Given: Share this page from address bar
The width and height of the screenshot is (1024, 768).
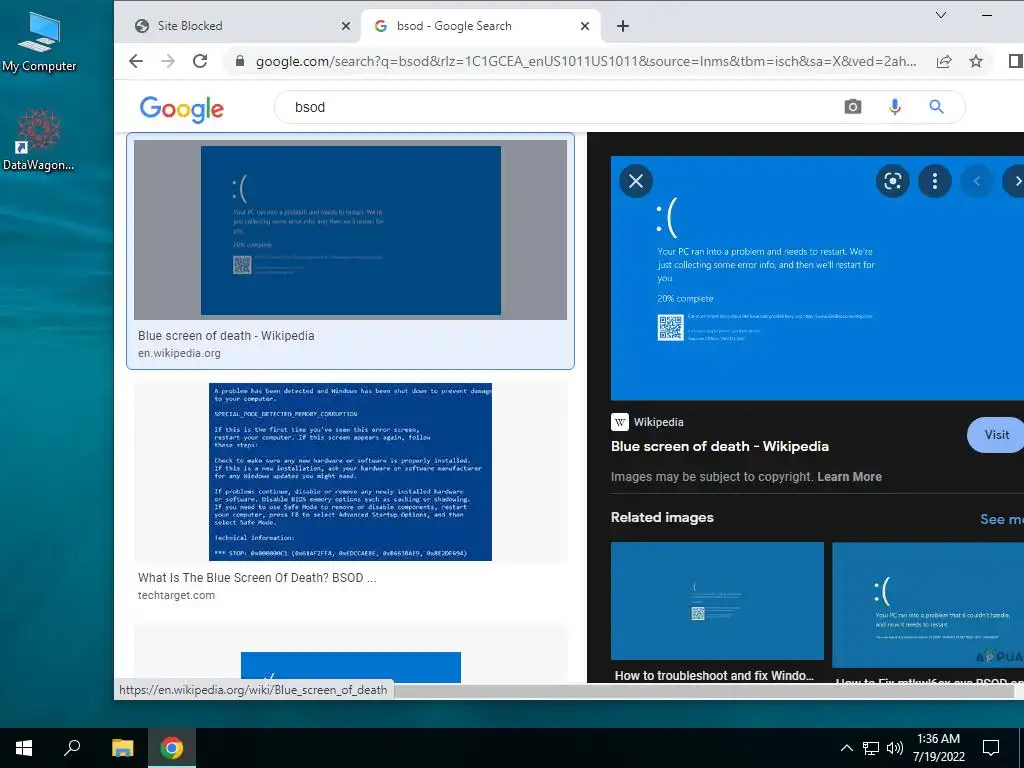Looking at the screenshot, I should click(x=944, y=61).
